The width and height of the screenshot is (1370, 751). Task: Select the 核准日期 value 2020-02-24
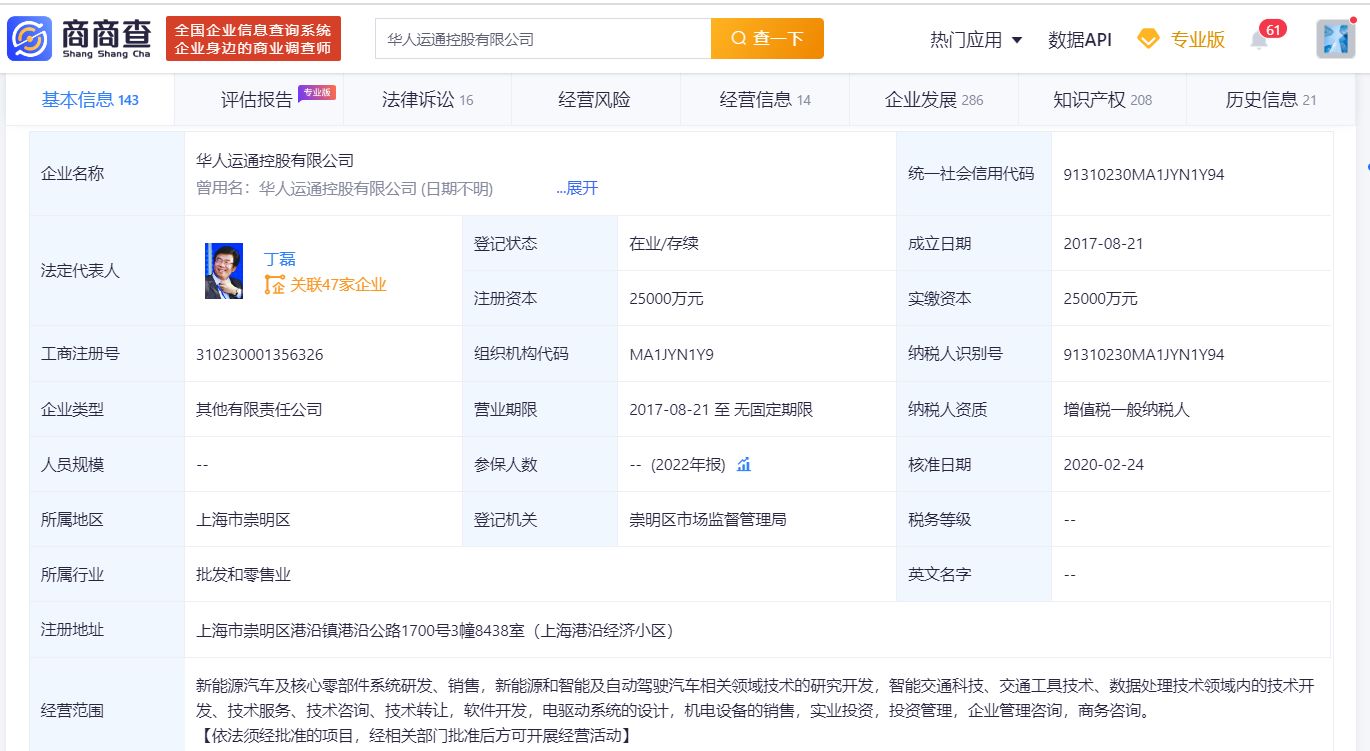[x=1103, y=464]
